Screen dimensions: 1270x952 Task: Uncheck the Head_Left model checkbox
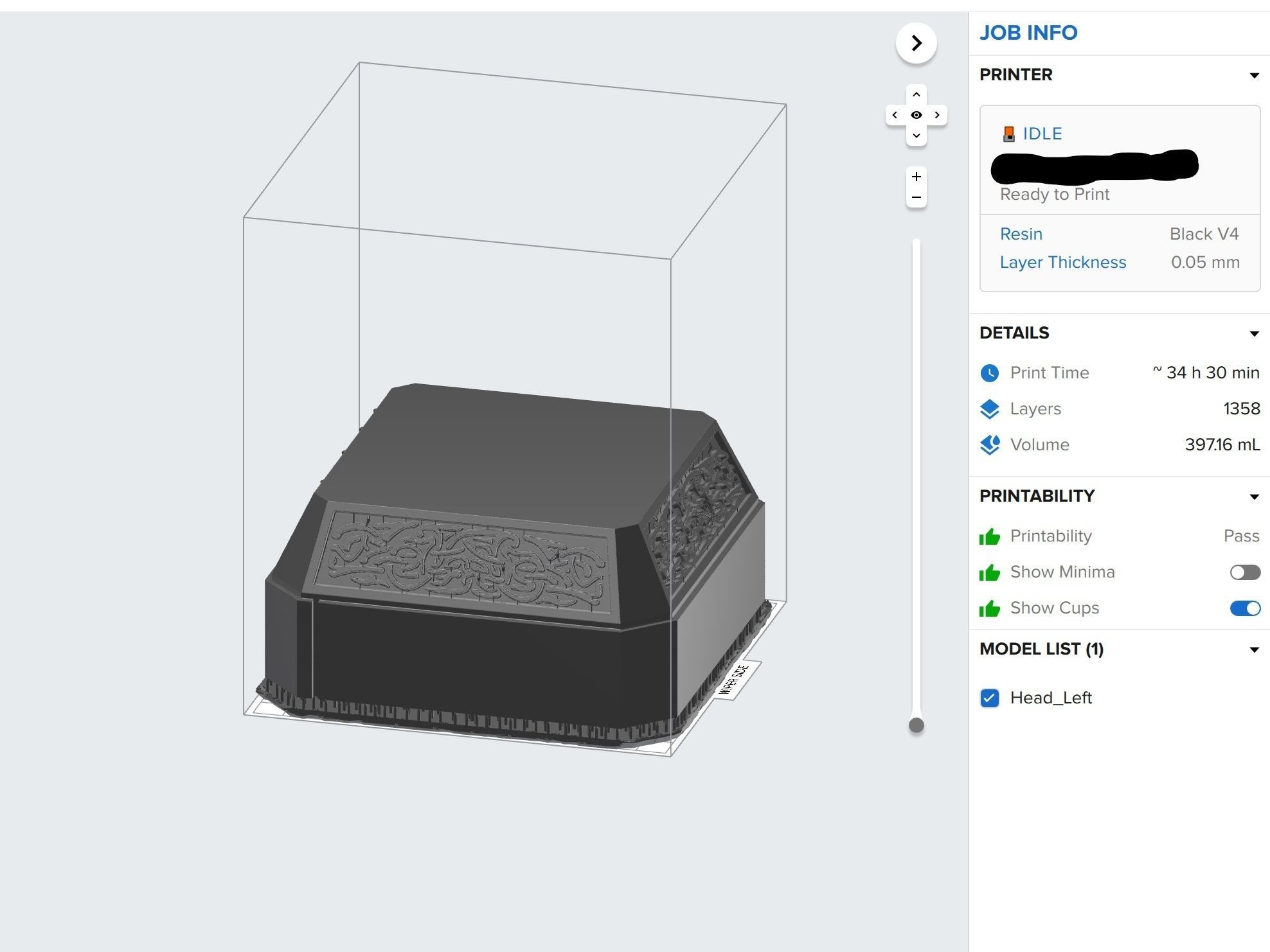click(990, 698)
